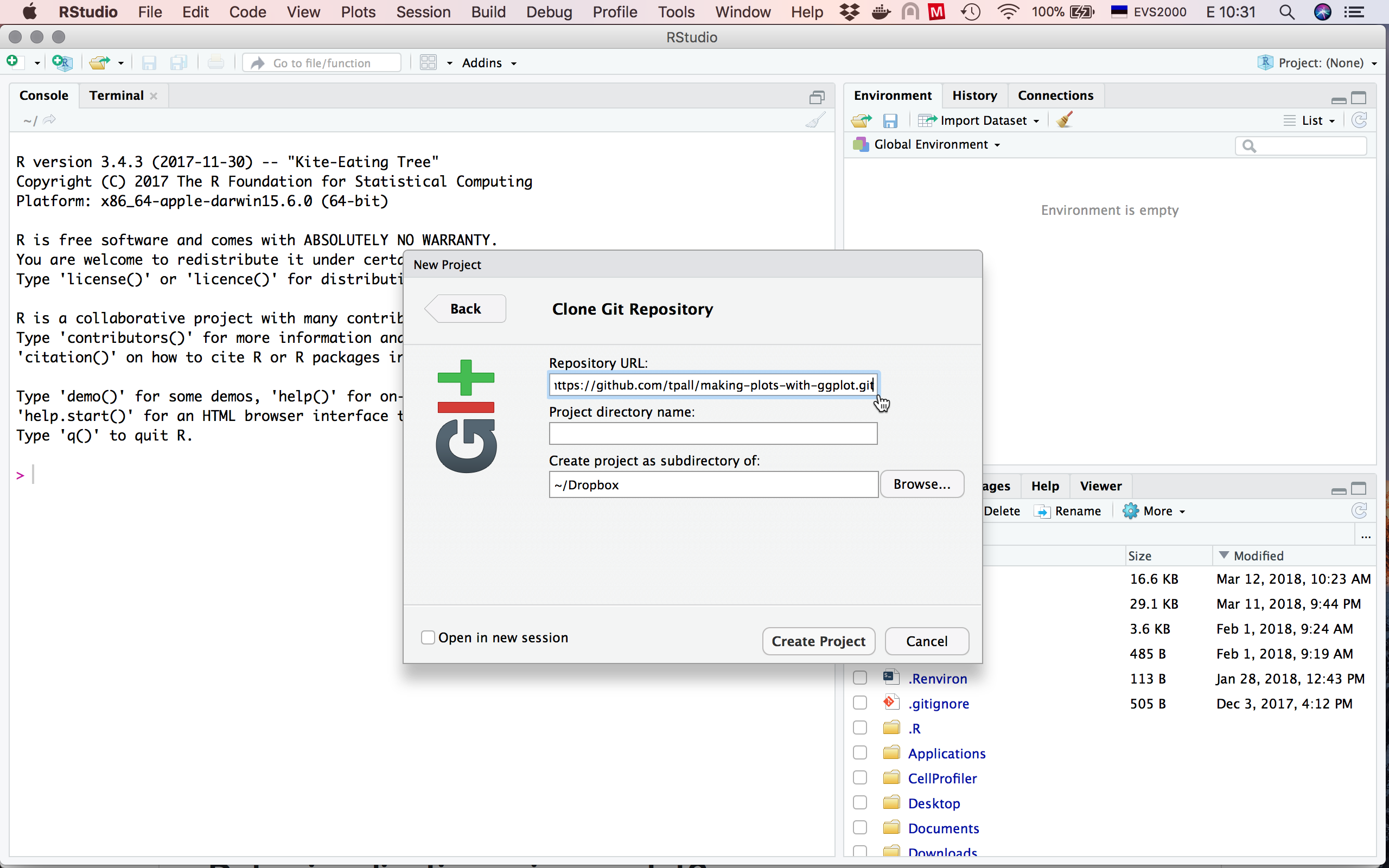
Task: Click the workspace panes grid icon
Action: click(x=428, y=62)
